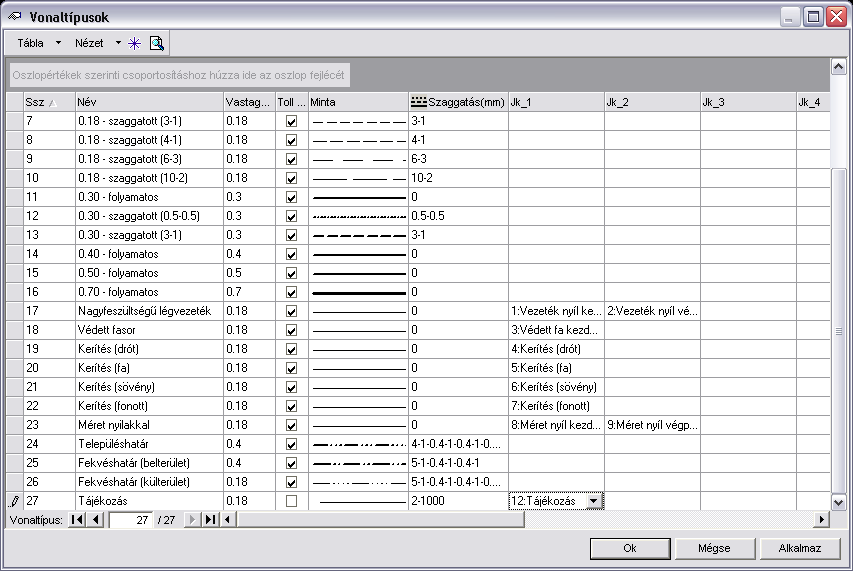Click the Minta column header
853x571 pixels.
point(358,102)
